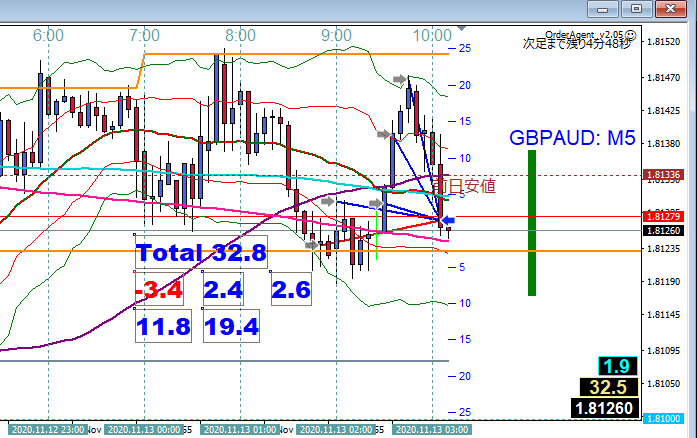Click the yellow 32.5 value box
Screen dimensions: 697x438
coord(609,387)
